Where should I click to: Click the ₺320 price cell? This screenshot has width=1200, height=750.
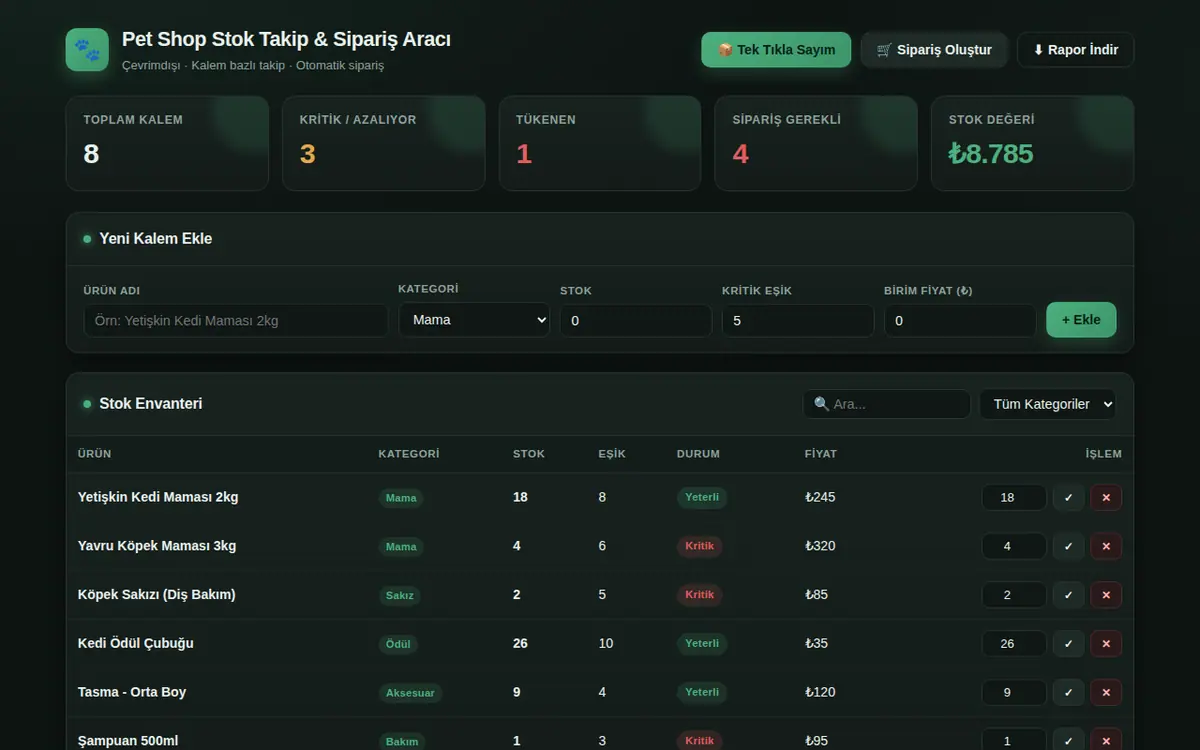820,546
